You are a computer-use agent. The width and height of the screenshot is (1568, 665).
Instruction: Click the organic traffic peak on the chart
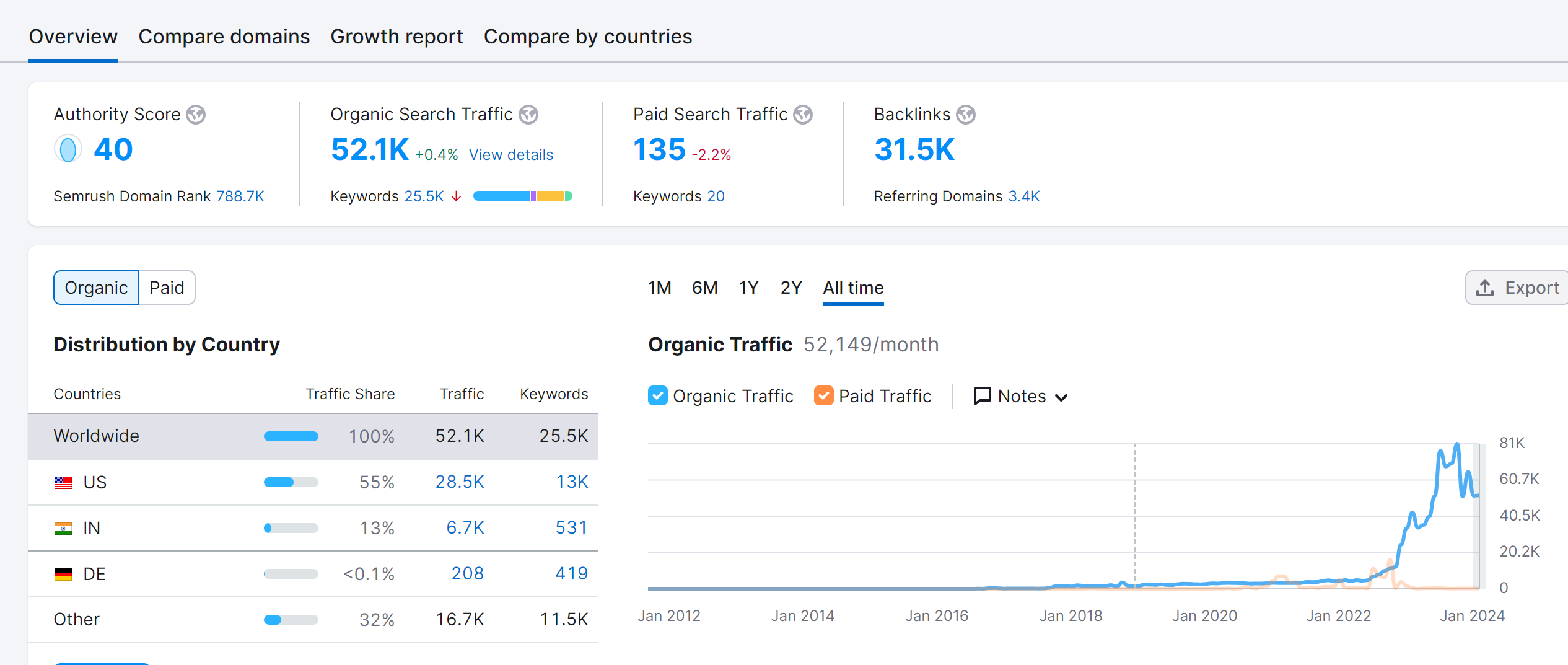(1457, 444)
